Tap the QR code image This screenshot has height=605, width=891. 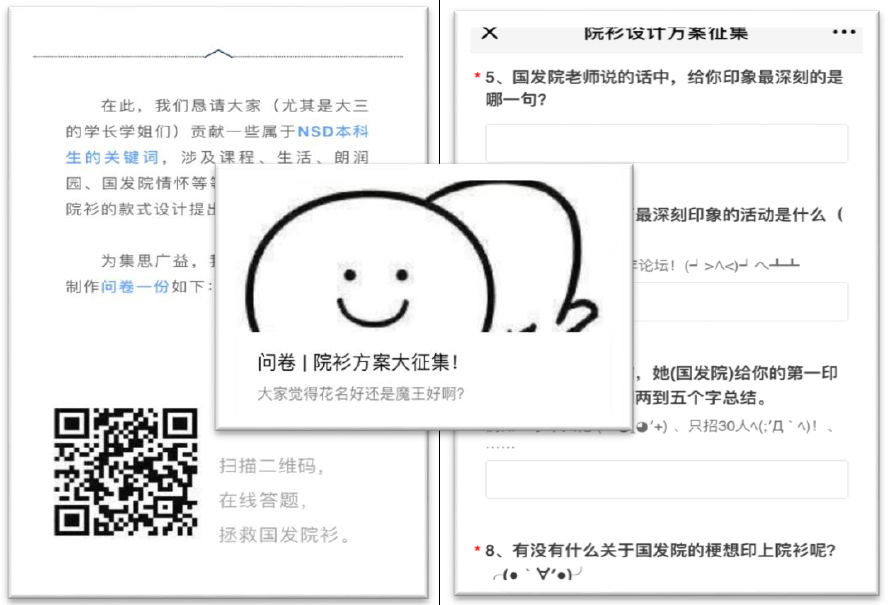coord(125,471)
